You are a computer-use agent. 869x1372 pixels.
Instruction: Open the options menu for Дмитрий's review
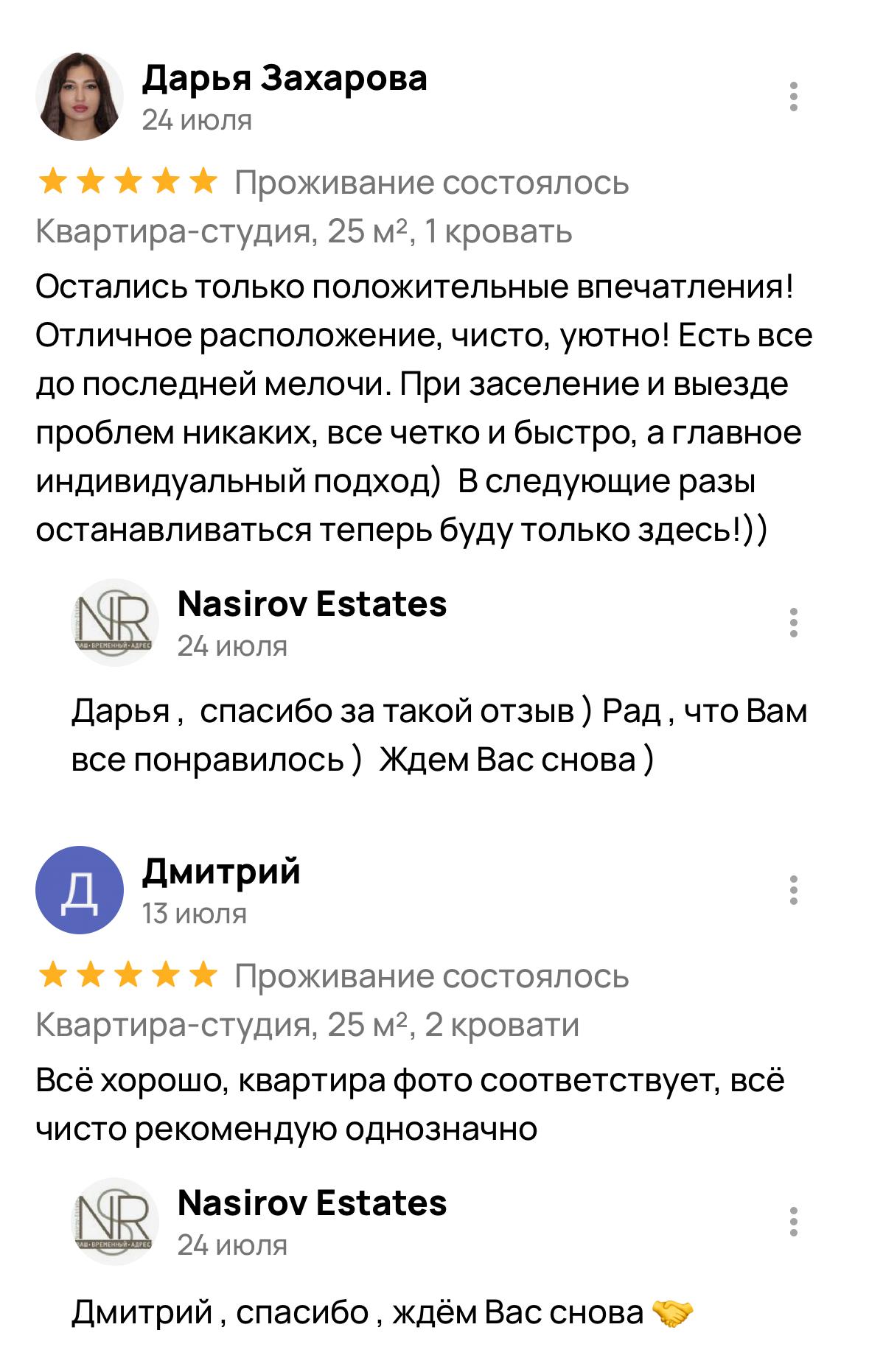click(793, 890)
